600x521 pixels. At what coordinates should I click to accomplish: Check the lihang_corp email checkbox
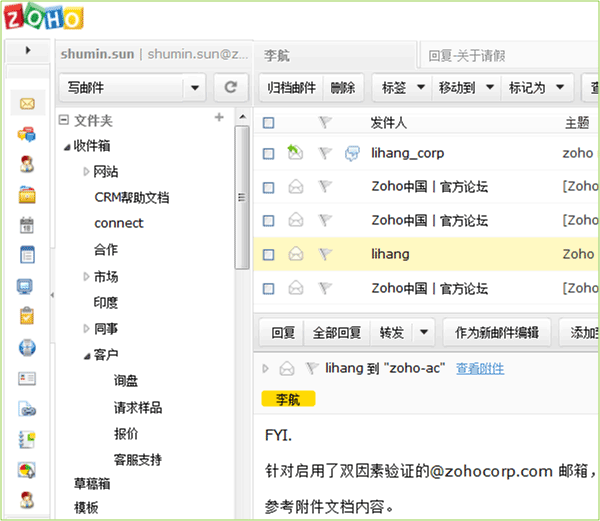[x=269, y=154]
